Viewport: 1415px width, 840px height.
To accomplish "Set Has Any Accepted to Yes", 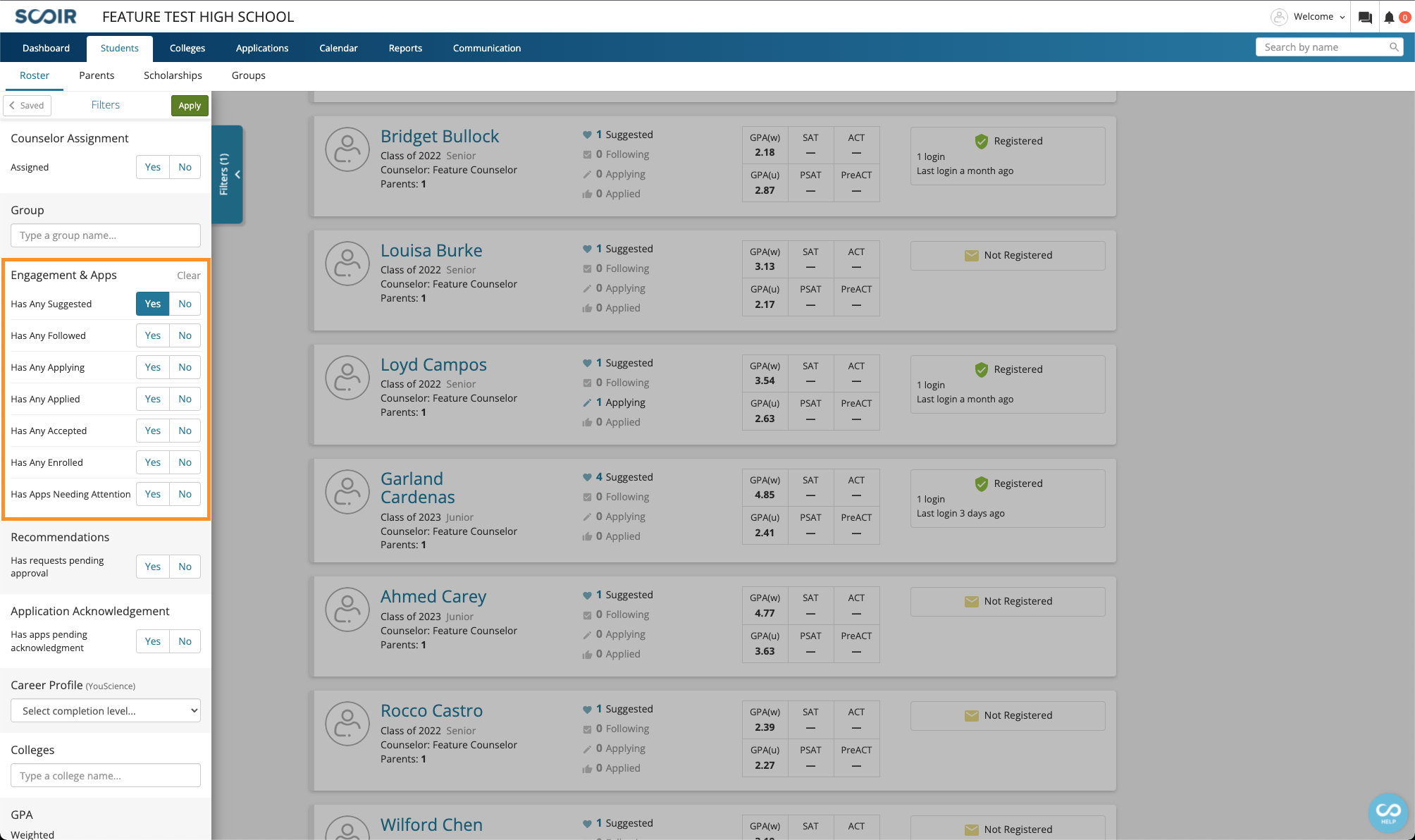I will pyautogui.click(x=153, y=431).
